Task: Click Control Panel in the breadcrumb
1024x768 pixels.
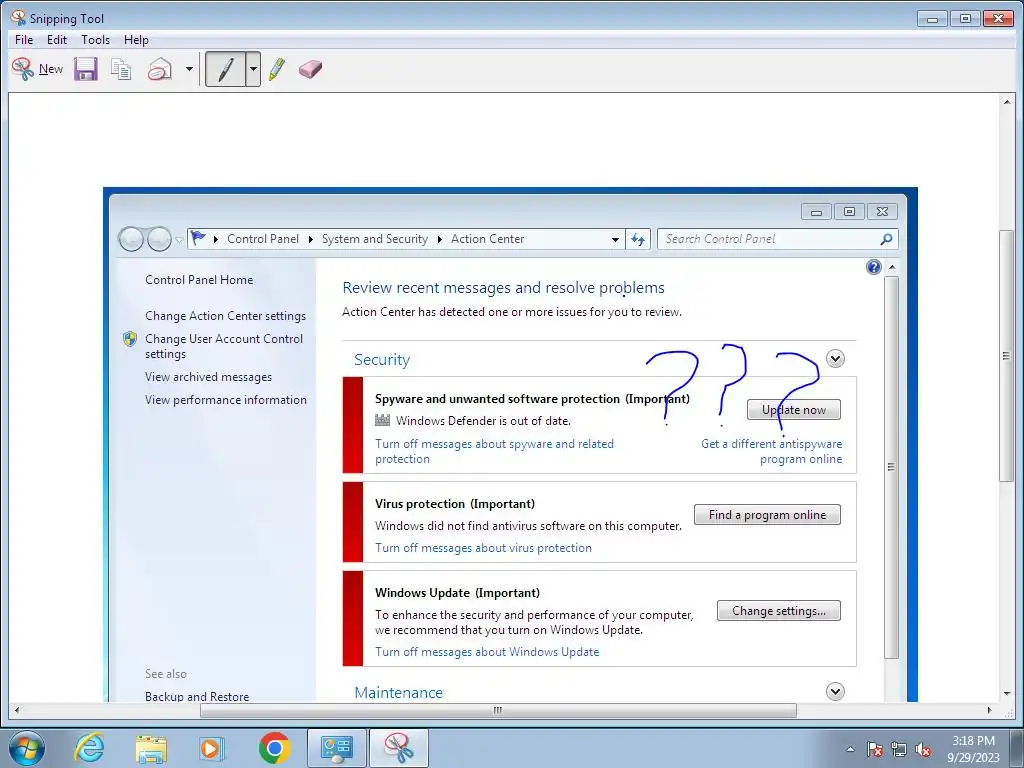Action: click(x=263, y=239)
